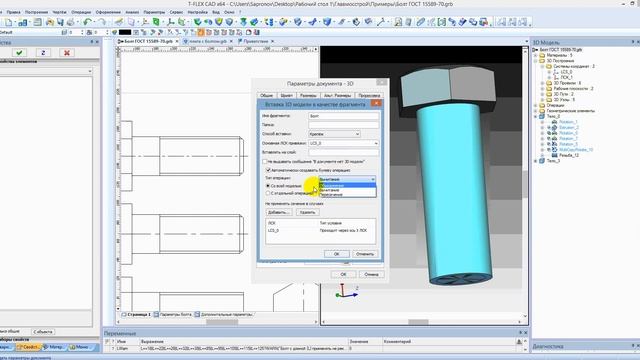The height and width of the screenshot is (360, 640).
Task: Select 'Со всей моделью' radio button
Action: [x=268, y=186]
